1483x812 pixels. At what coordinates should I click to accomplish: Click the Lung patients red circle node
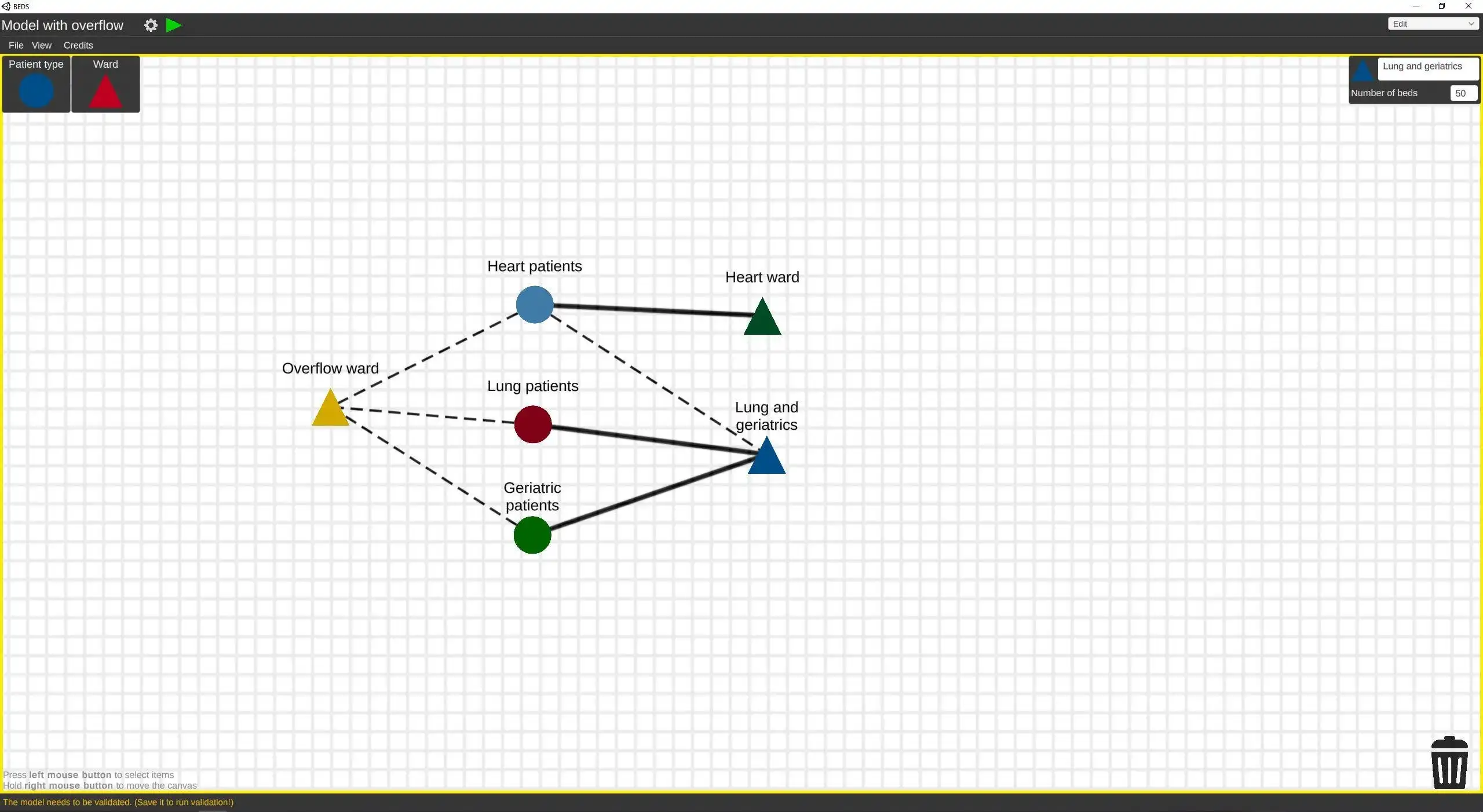pos(532,424)
